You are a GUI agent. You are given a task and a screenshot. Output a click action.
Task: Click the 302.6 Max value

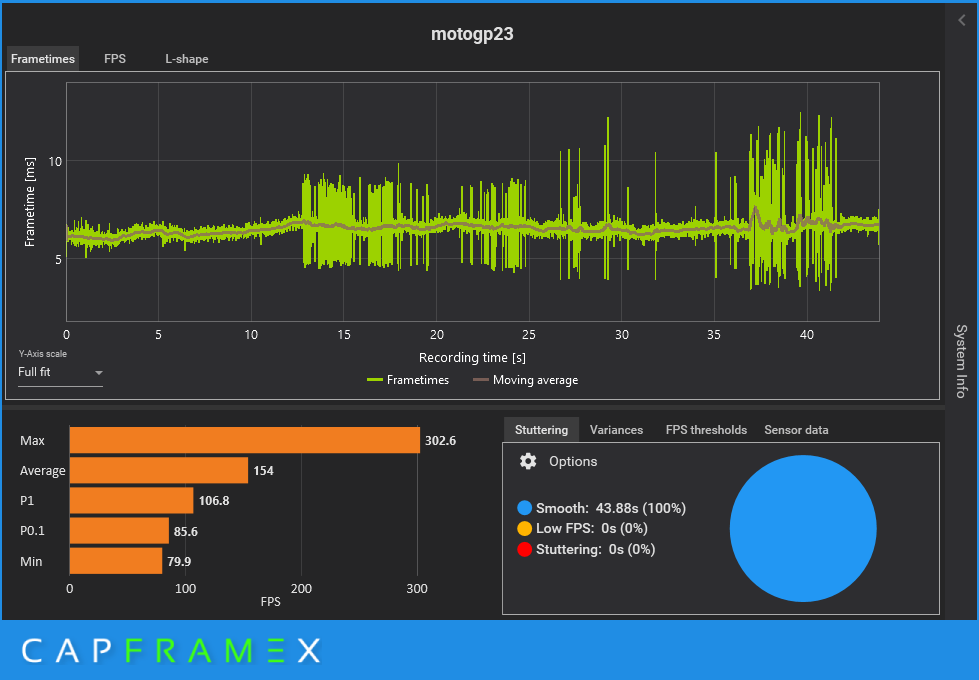(x=440, y=441)
